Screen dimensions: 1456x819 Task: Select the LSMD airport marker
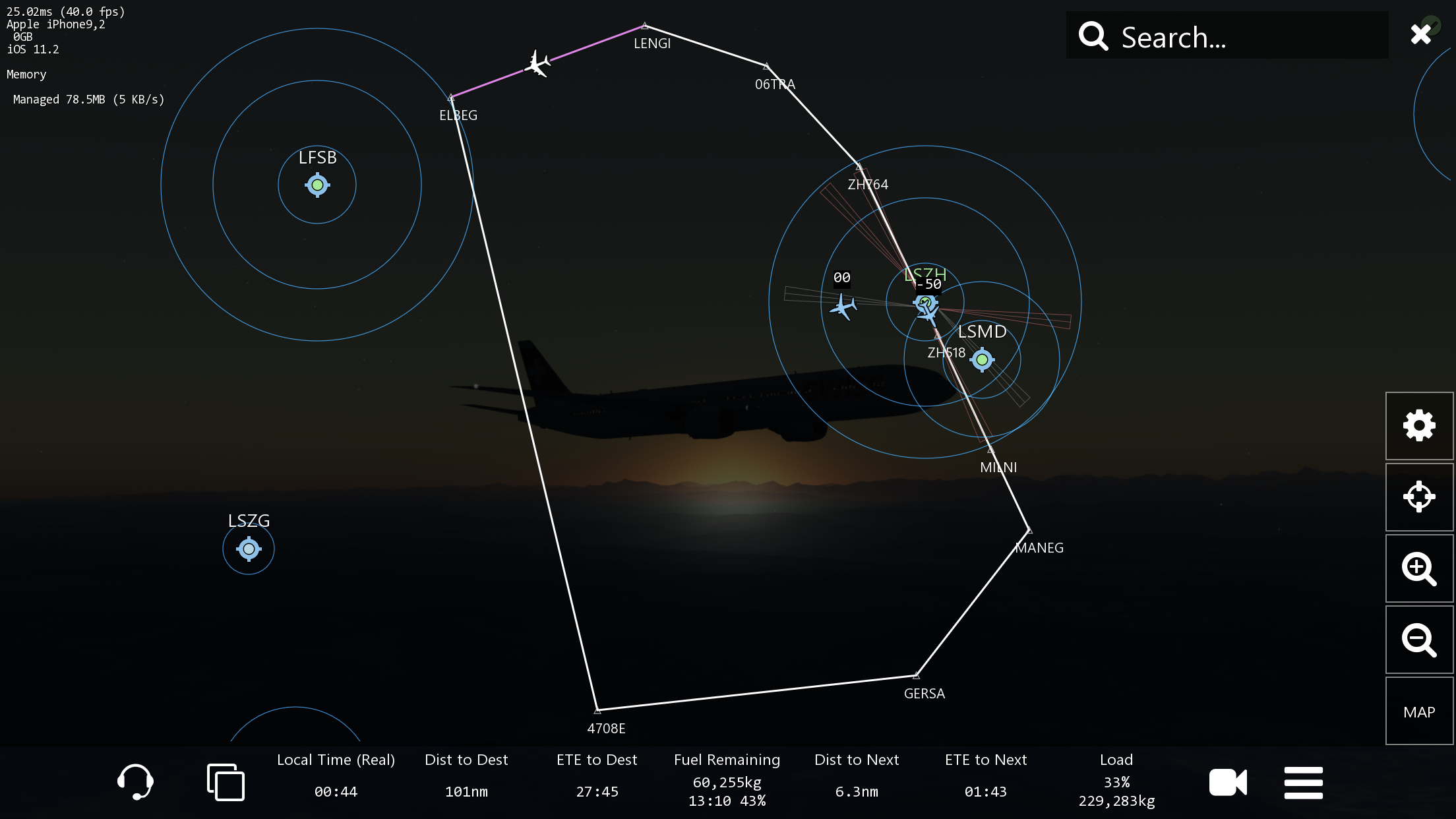pyautogui.click(x=982, y=359)
